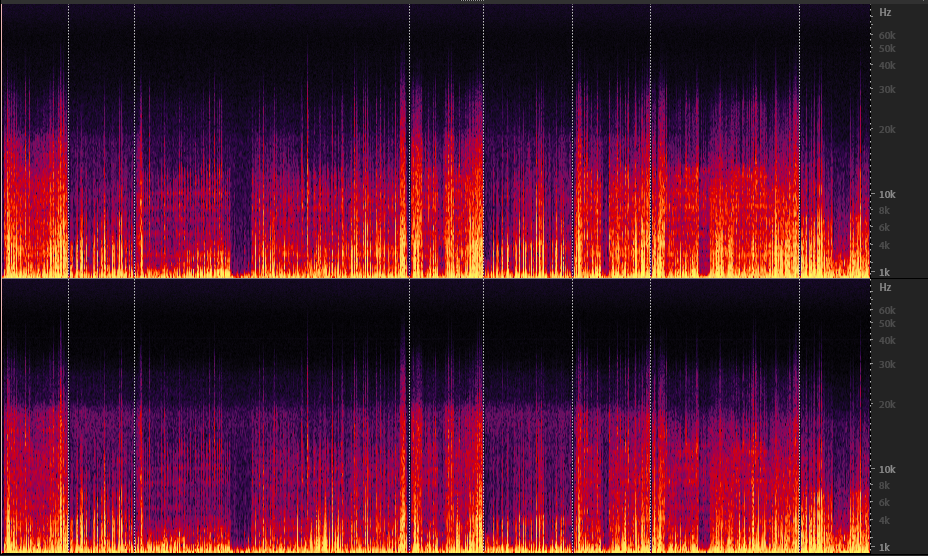
Task: Click the first dotted marker line in upper channel
Action: click(69, 141)
